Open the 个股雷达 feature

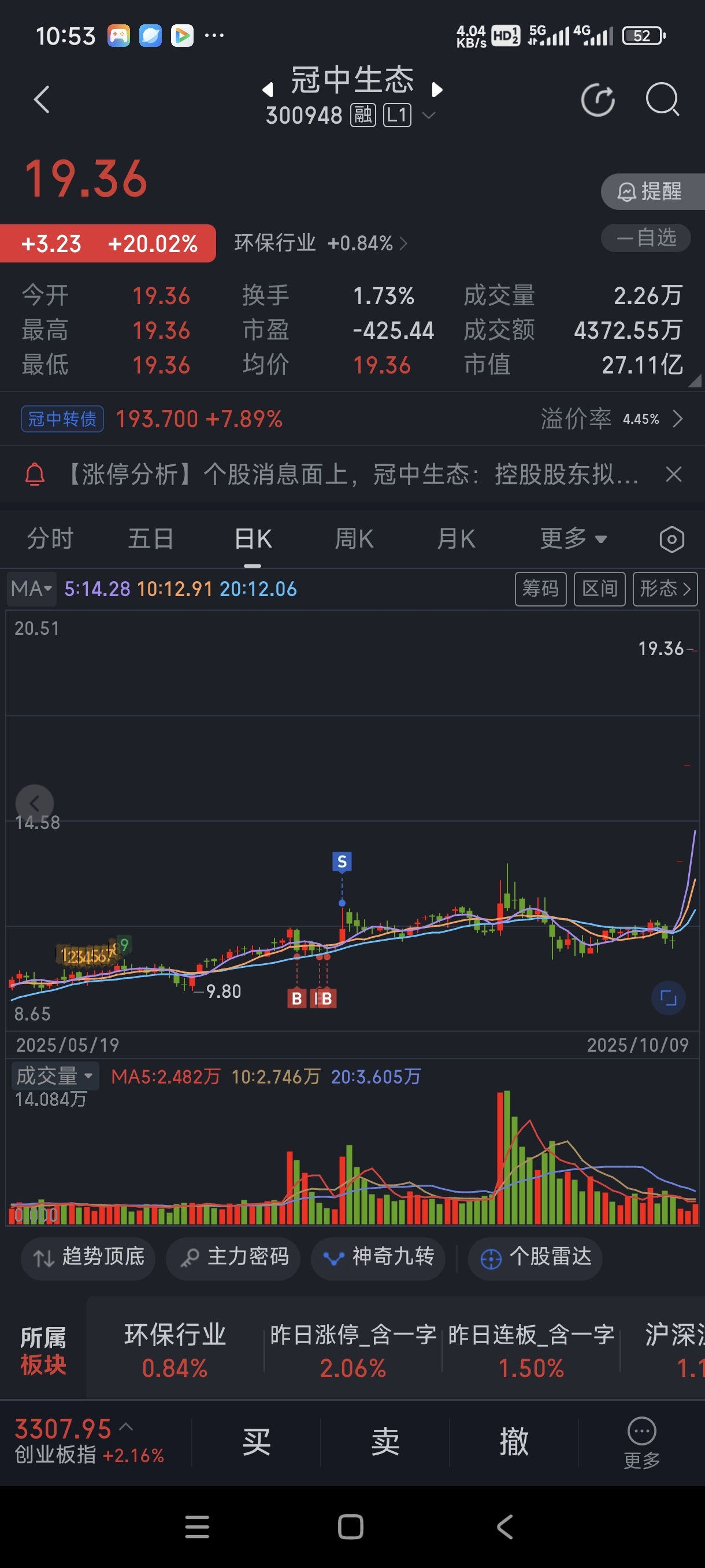(x=535, y=1258)
